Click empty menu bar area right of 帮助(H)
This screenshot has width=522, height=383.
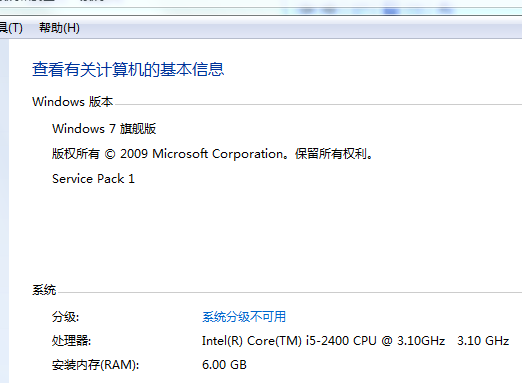(x=300, y=28)
